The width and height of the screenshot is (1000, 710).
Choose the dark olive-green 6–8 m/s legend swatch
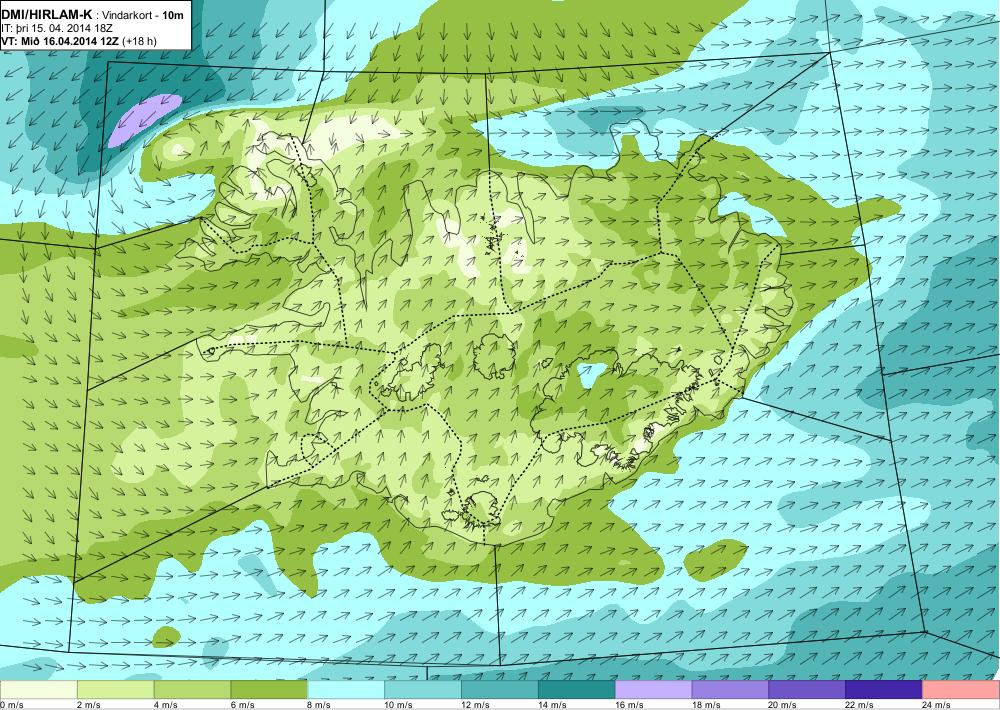[269, 690]
